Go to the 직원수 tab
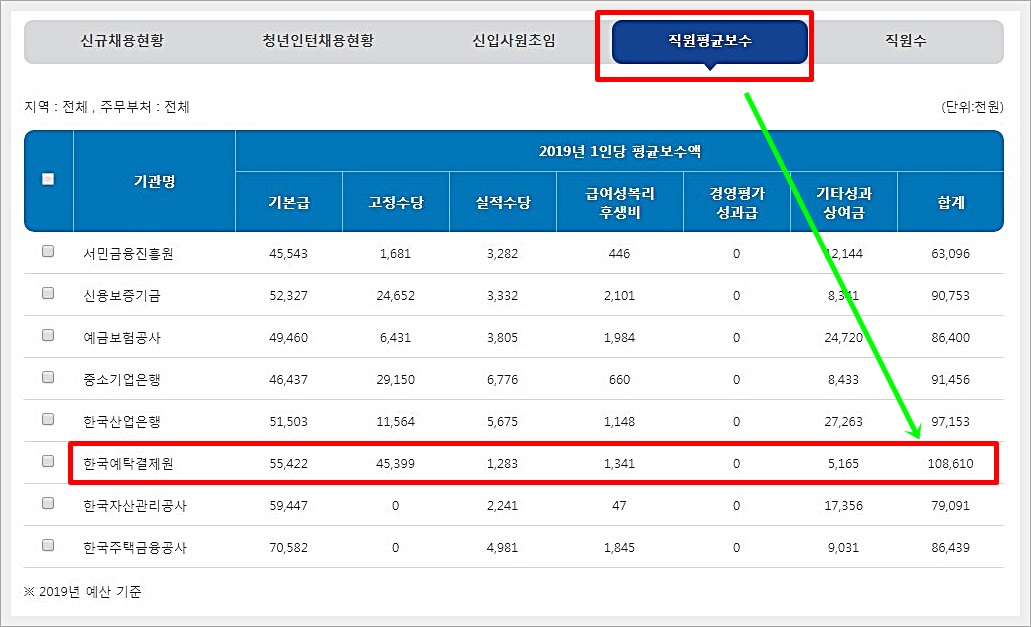Image resolution: width=1031 pixels, height=627 pixels. point(905,41)
